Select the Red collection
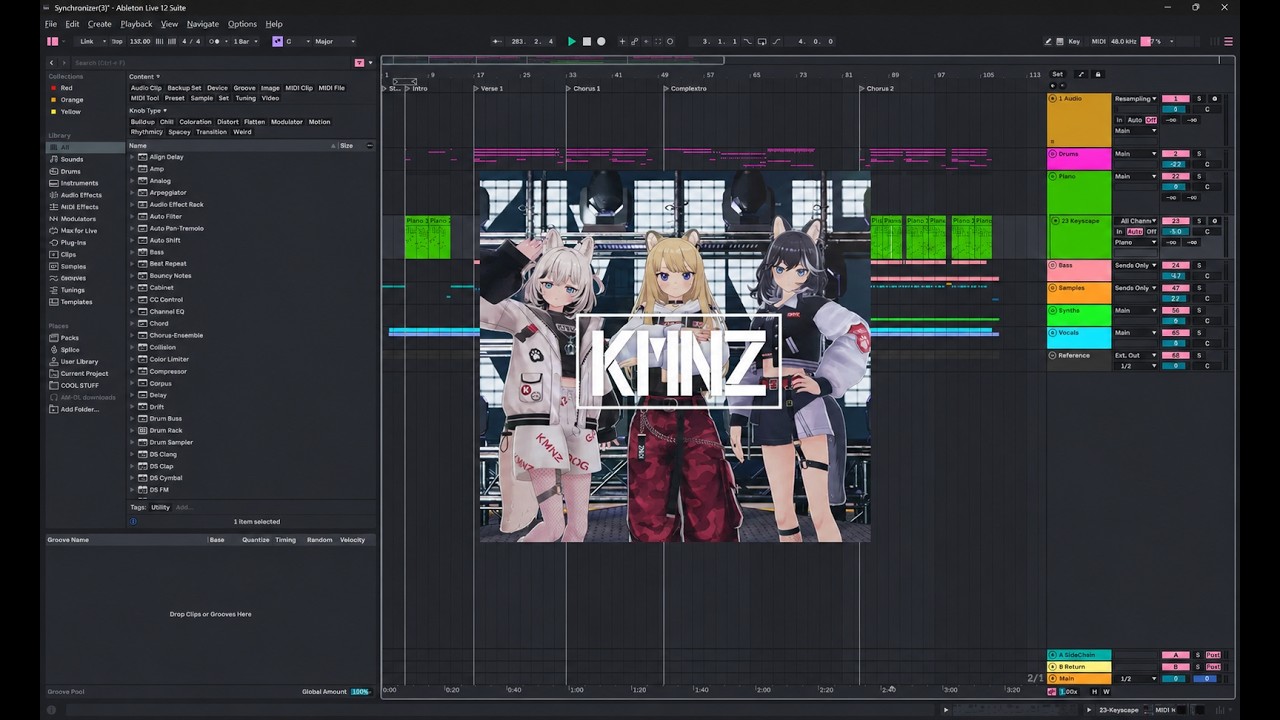This screenshot has width=1280, height=720. (66, 87)
